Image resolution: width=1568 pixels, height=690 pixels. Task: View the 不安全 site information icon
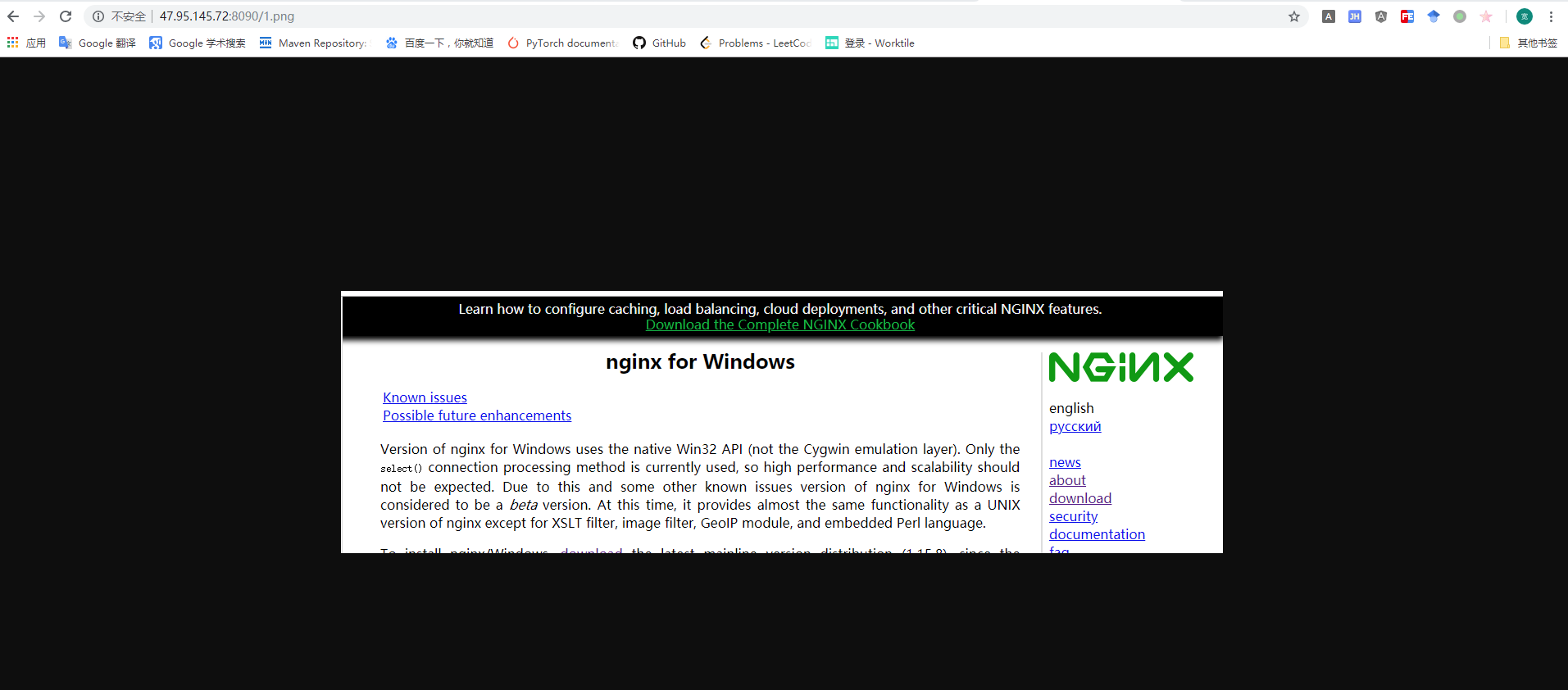coord(98,16)
